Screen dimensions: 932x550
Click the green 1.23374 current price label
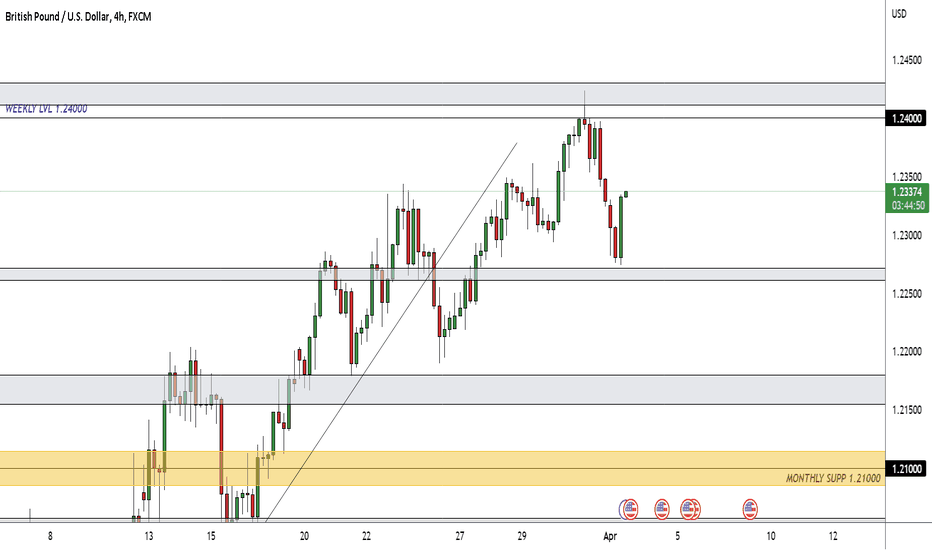pos(907,192)
